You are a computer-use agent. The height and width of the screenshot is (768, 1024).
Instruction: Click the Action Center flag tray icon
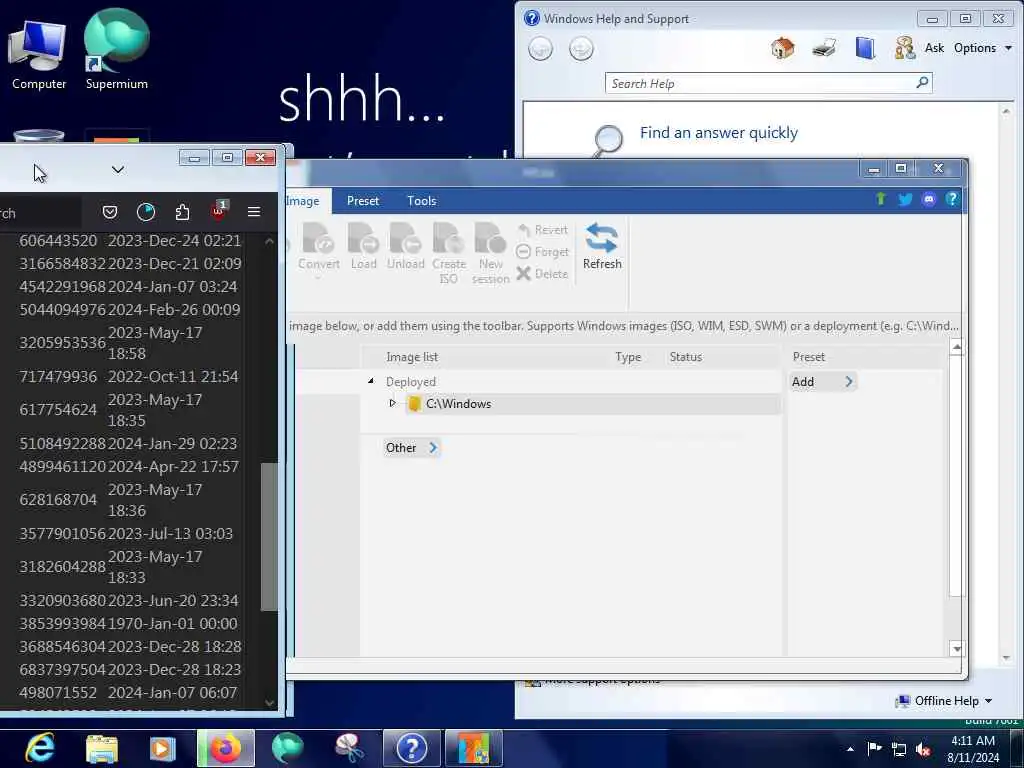point(874,748)
